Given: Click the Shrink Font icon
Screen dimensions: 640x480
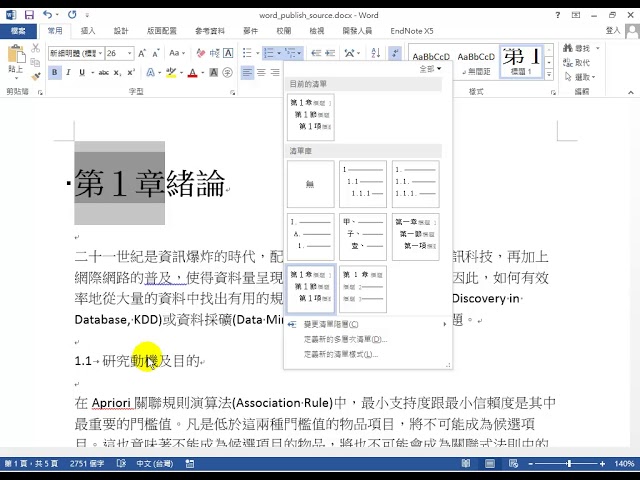Looking at the screenshot, I should [x=156, y=53].
